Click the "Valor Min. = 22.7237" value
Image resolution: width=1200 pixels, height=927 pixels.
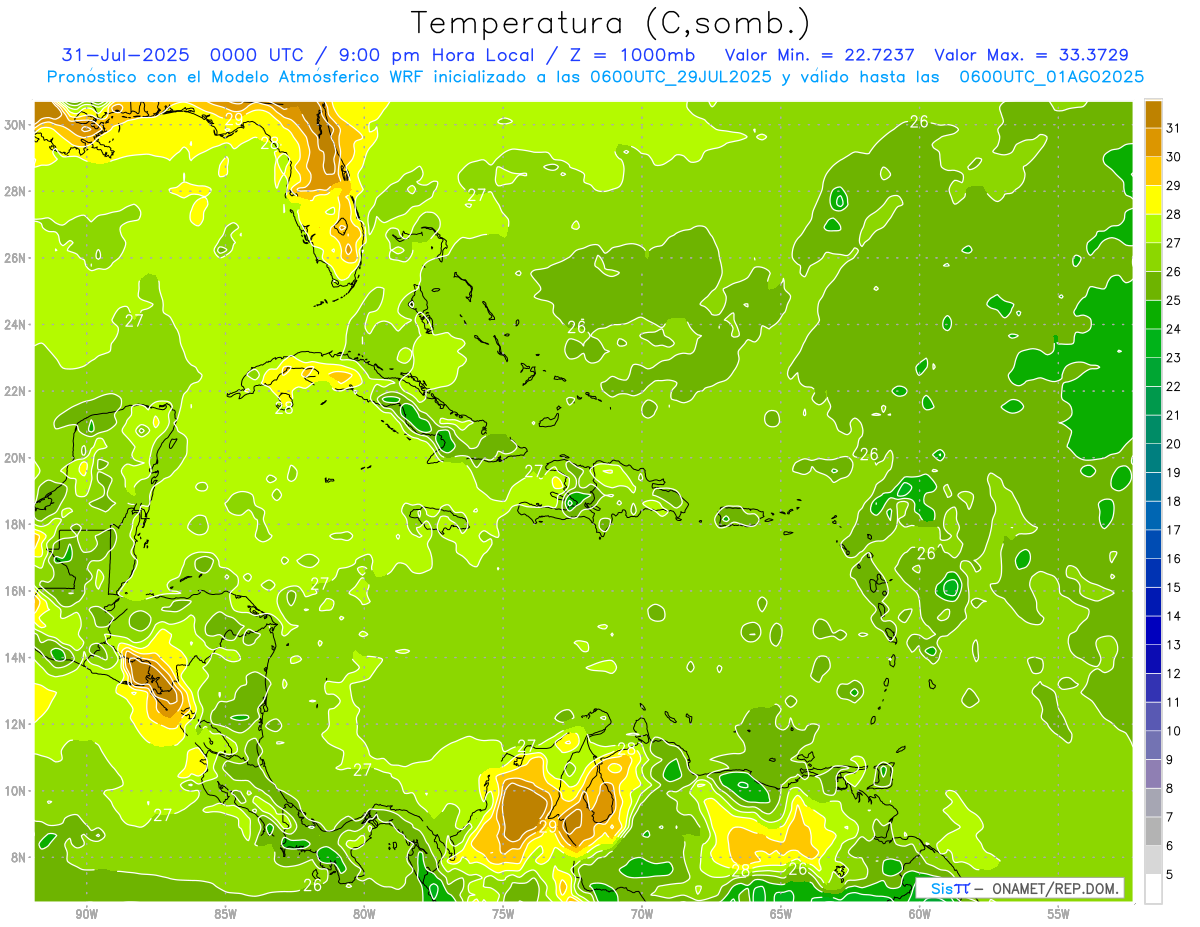(819, 55)
